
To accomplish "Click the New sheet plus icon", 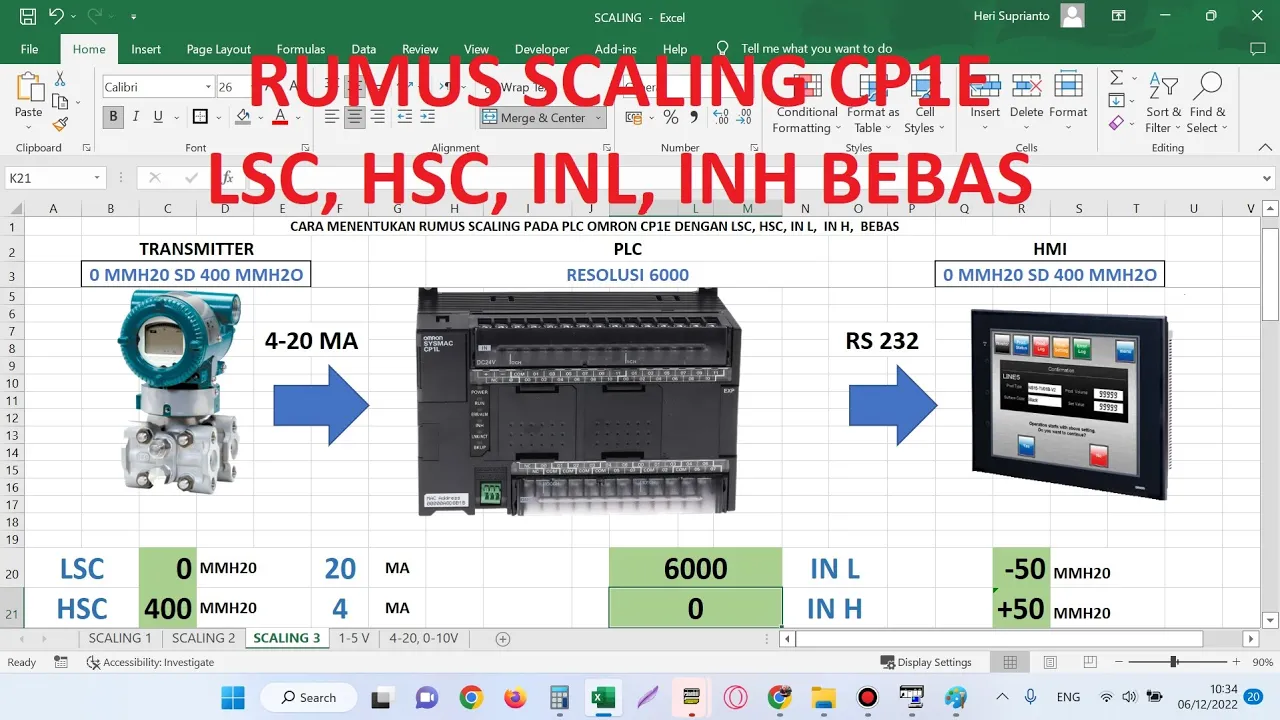I will click(503, 638).
